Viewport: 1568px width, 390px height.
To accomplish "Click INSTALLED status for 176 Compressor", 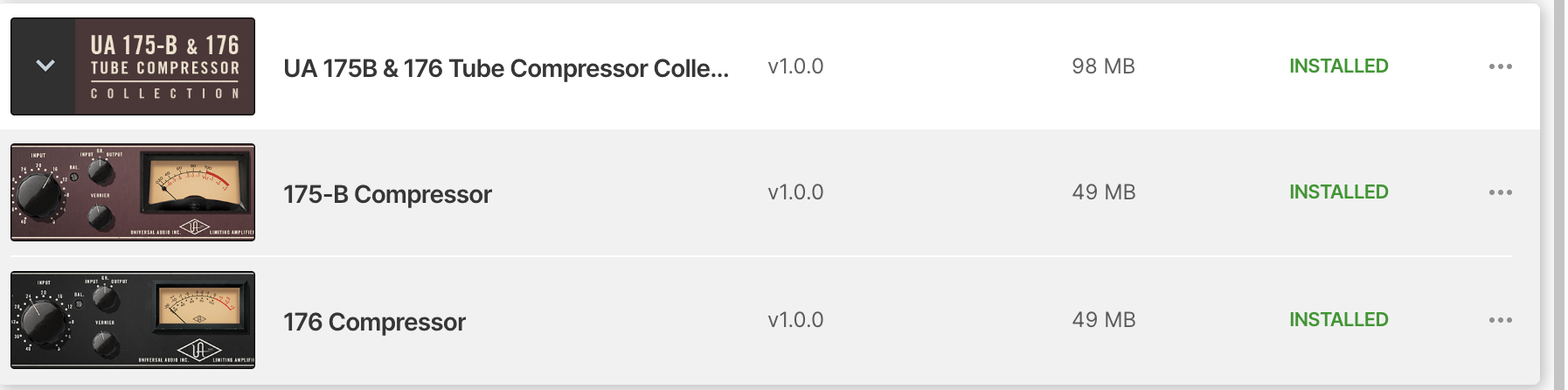I will (1338, 320).
